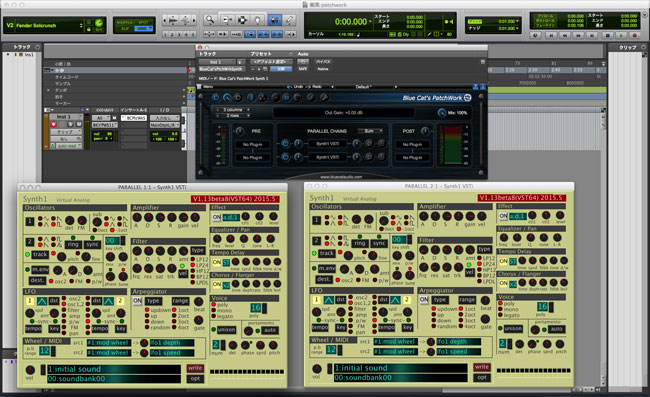Click the Rewind transport button

[x=564, y=36]
